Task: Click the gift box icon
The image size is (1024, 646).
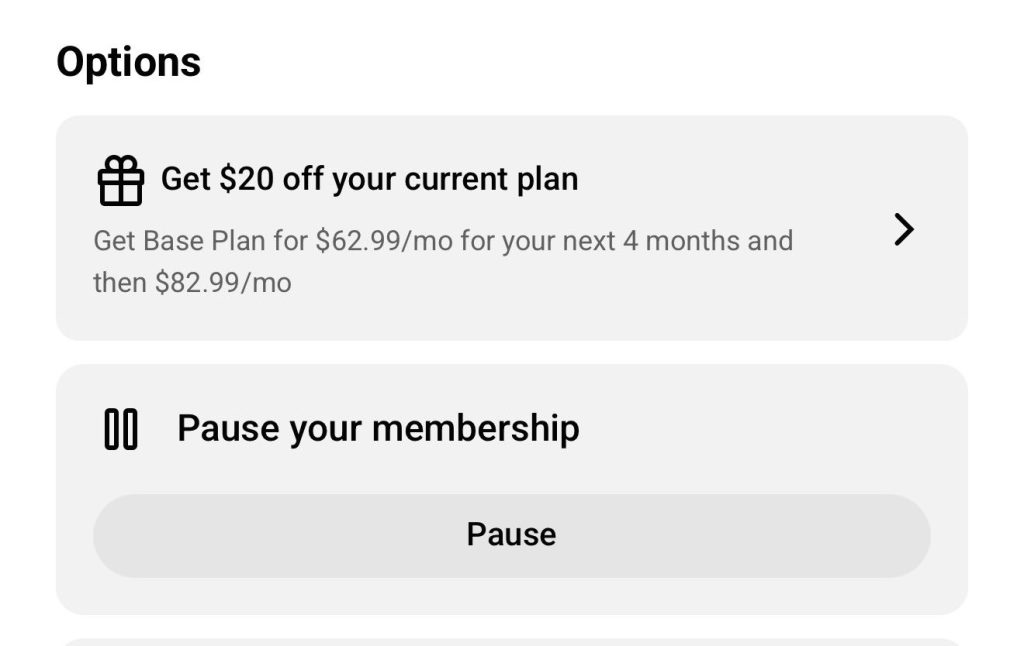Action: (x=121, y=181)
